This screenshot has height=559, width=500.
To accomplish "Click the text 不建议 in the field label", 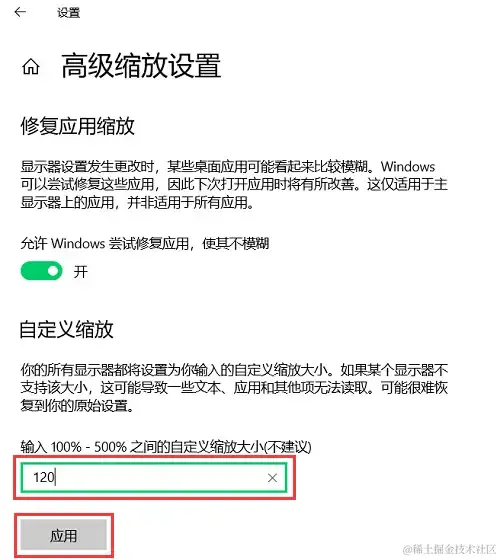I will [x=287, y=447].
